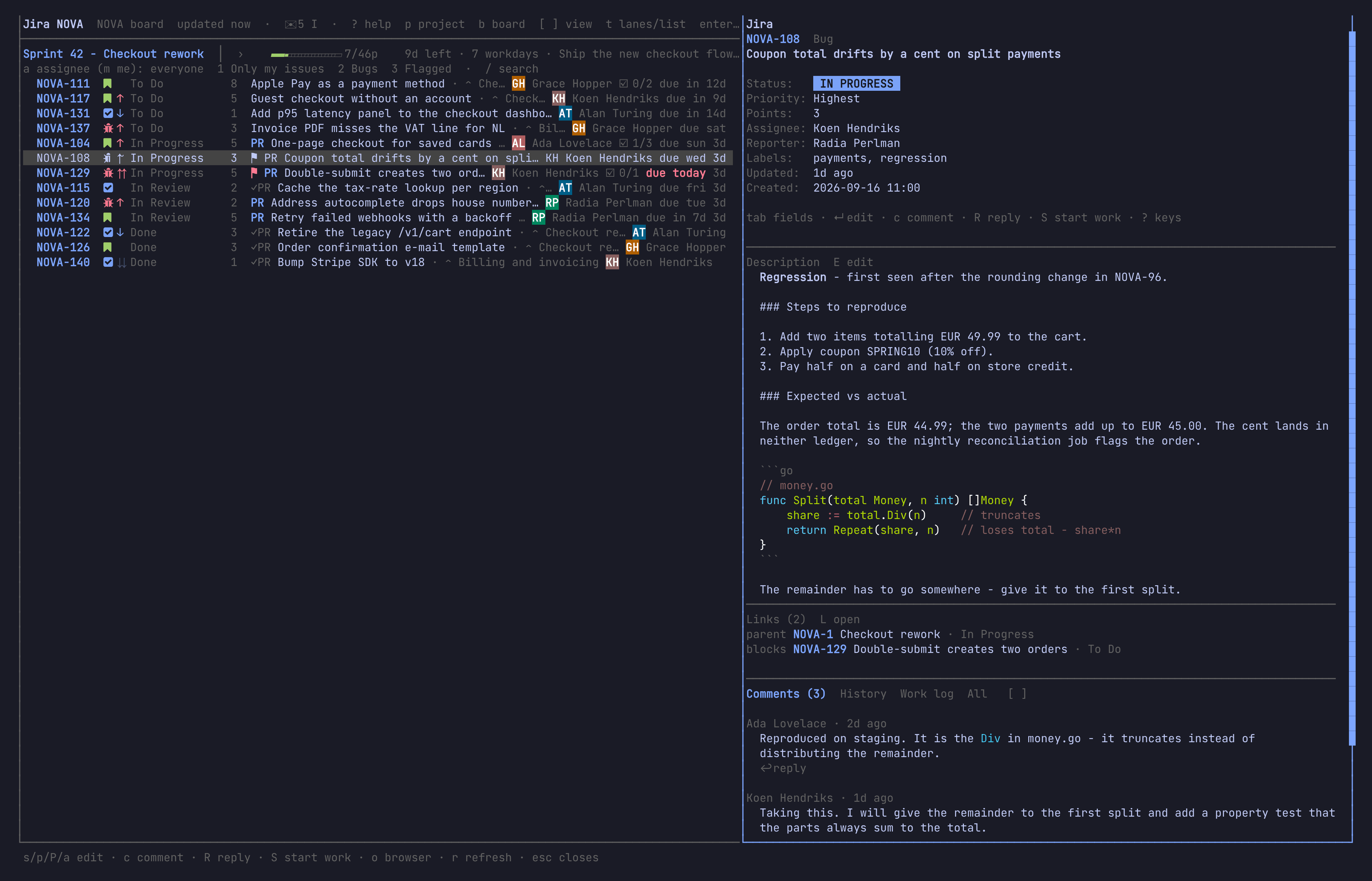Switch to the Work log tab

[x=926, y=693]
